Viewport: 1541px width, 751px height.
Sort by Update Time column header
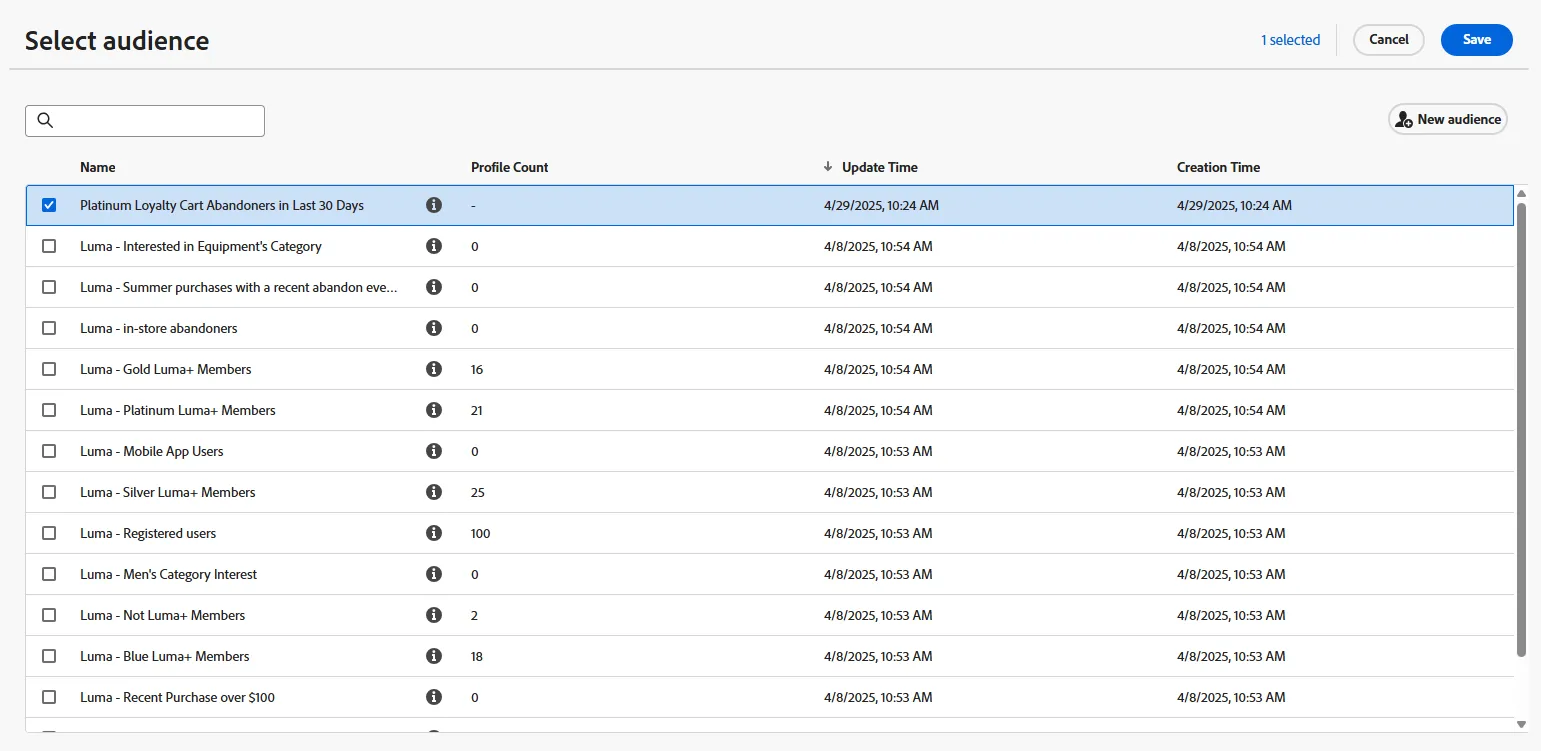pyautogui.click(x=880, y=167)
